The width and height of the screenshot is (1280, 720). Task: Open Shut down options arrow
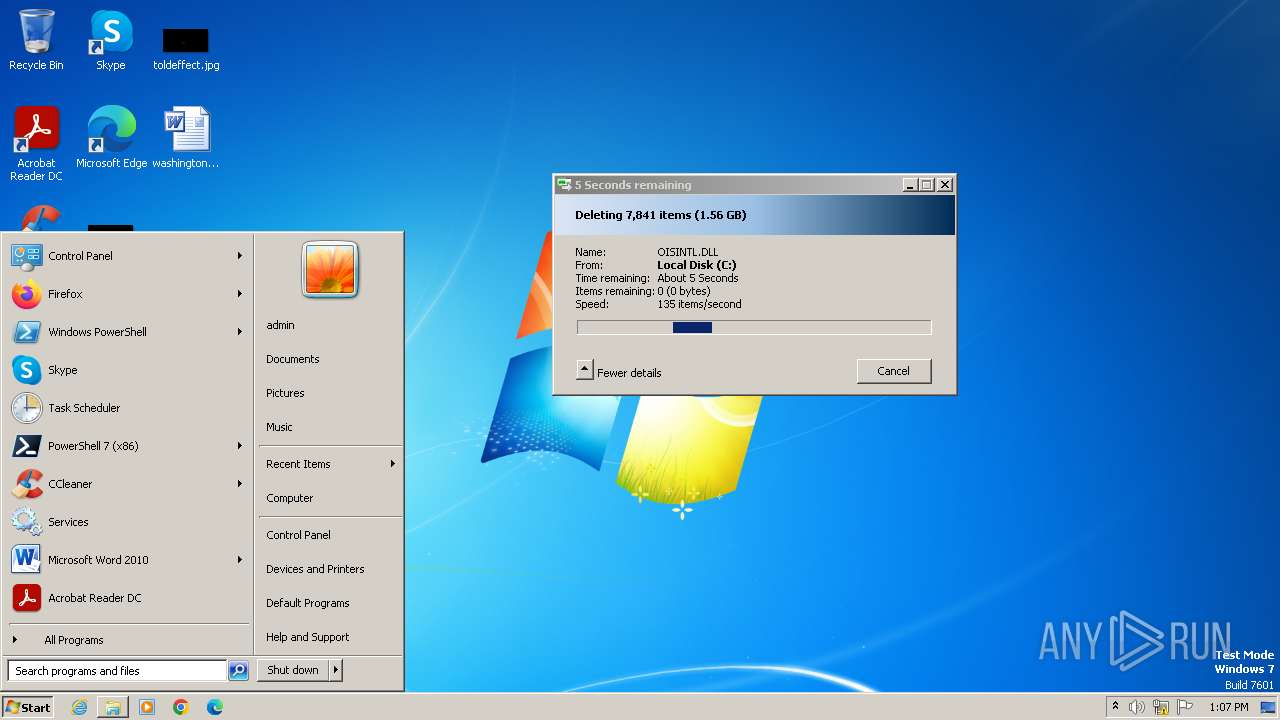click(336, 670)
